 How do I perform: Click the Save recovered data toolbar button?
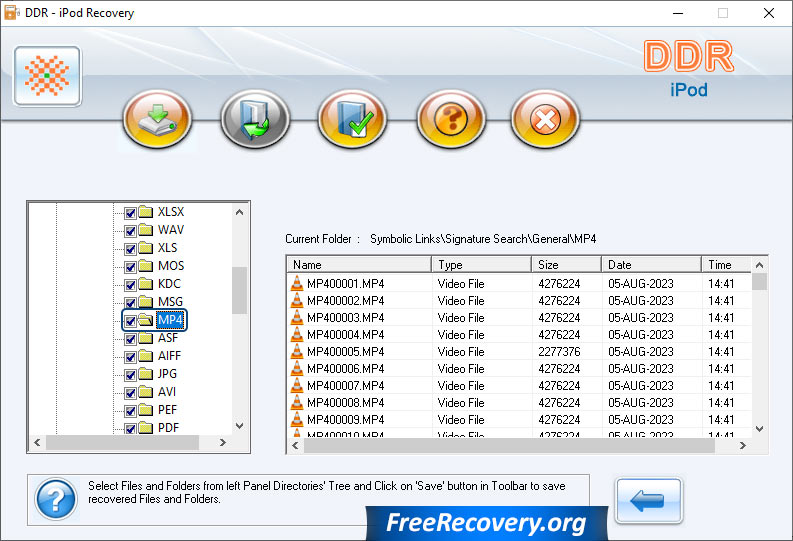click(157, 119)
